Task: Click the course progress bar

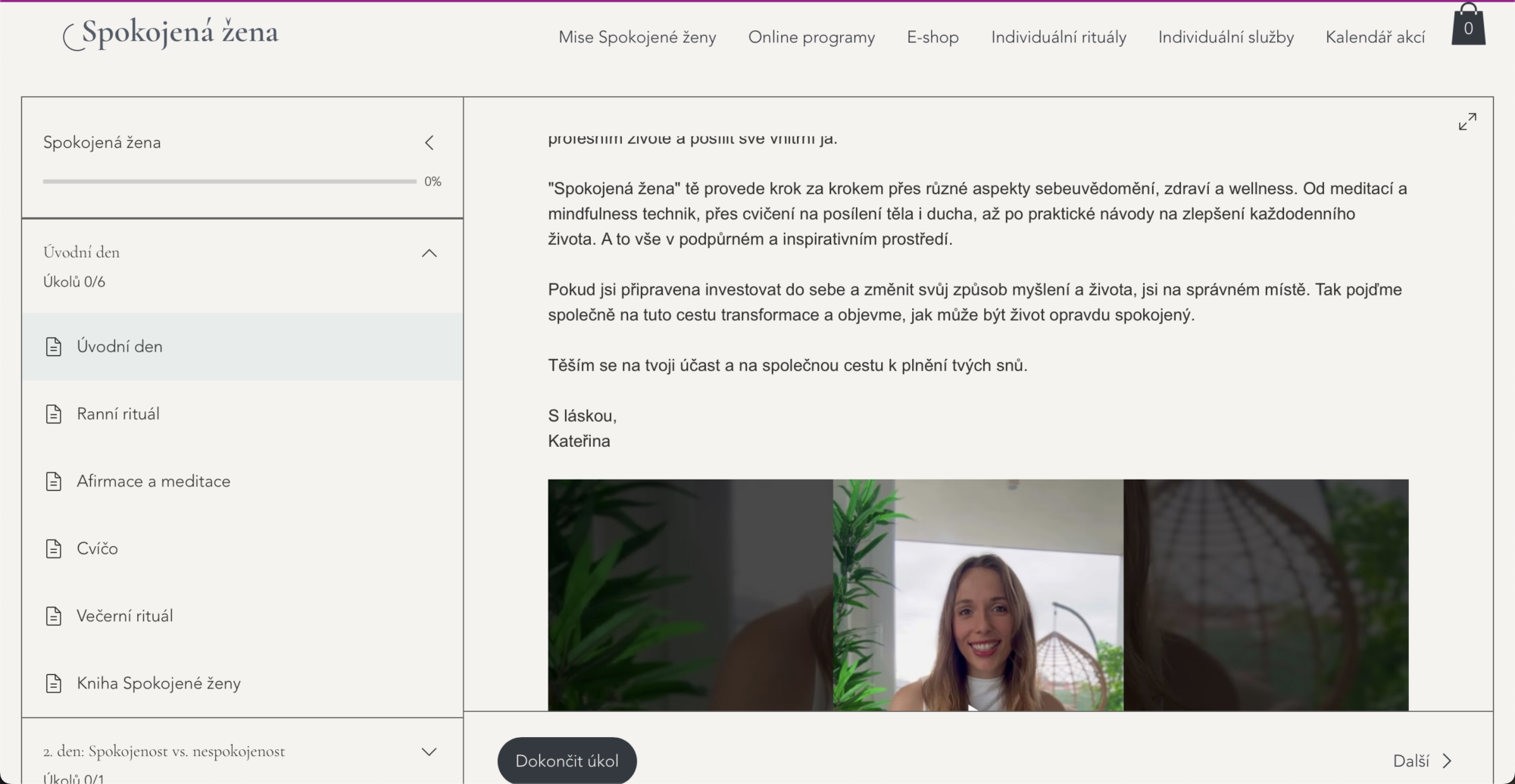Action: (x=230, y=182)
